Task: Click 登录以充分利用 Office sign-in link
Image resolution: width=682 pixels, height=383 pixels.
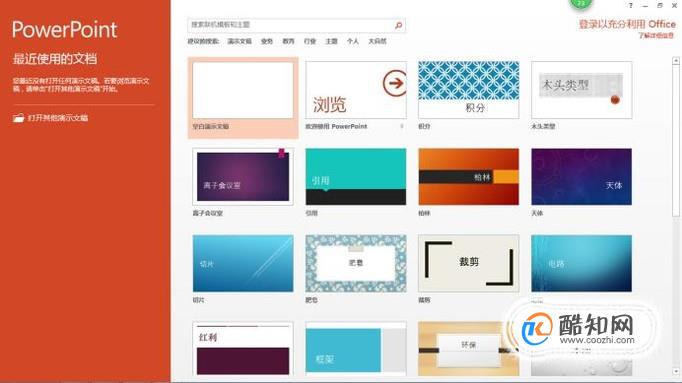Action: tap(627, 24)
